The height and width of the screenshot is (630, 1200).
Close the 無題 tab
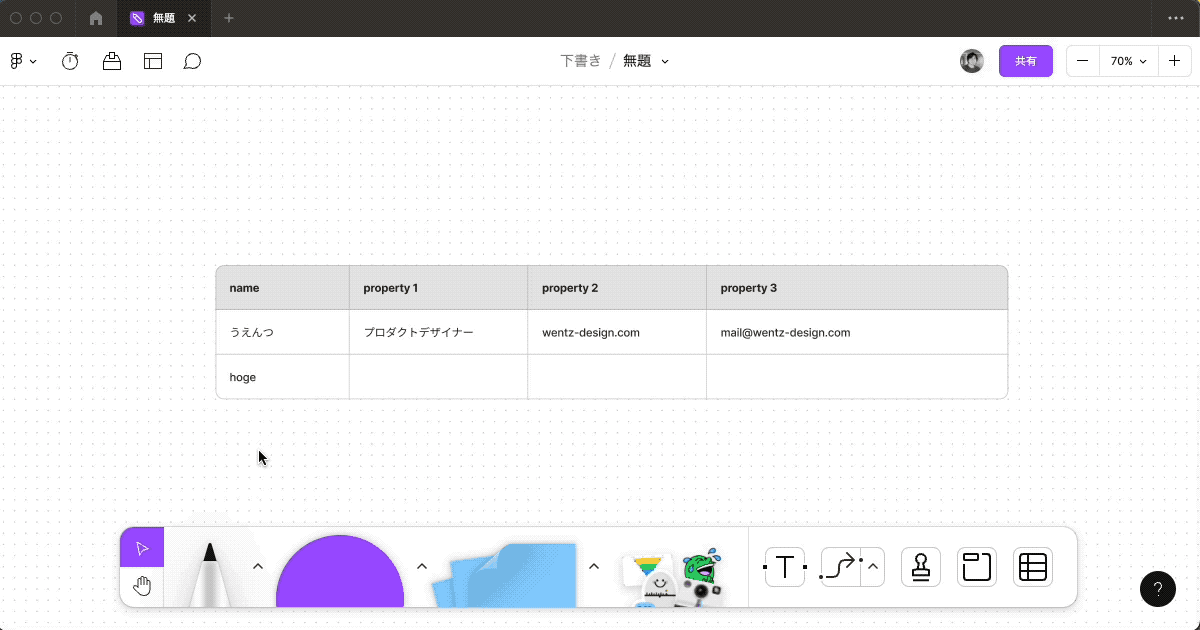192,18
